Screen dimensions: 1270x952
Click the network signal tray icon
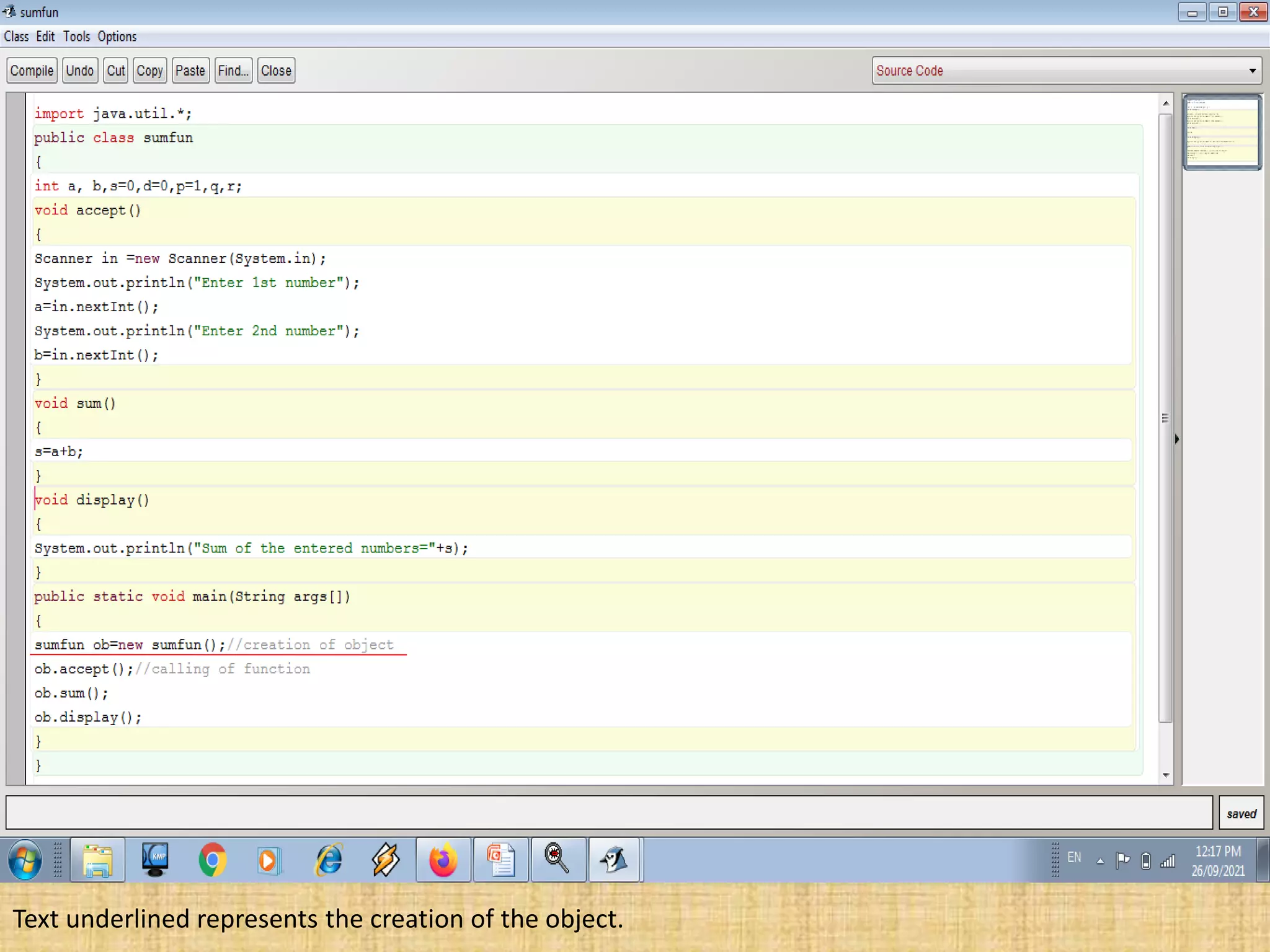point(1168,861)
